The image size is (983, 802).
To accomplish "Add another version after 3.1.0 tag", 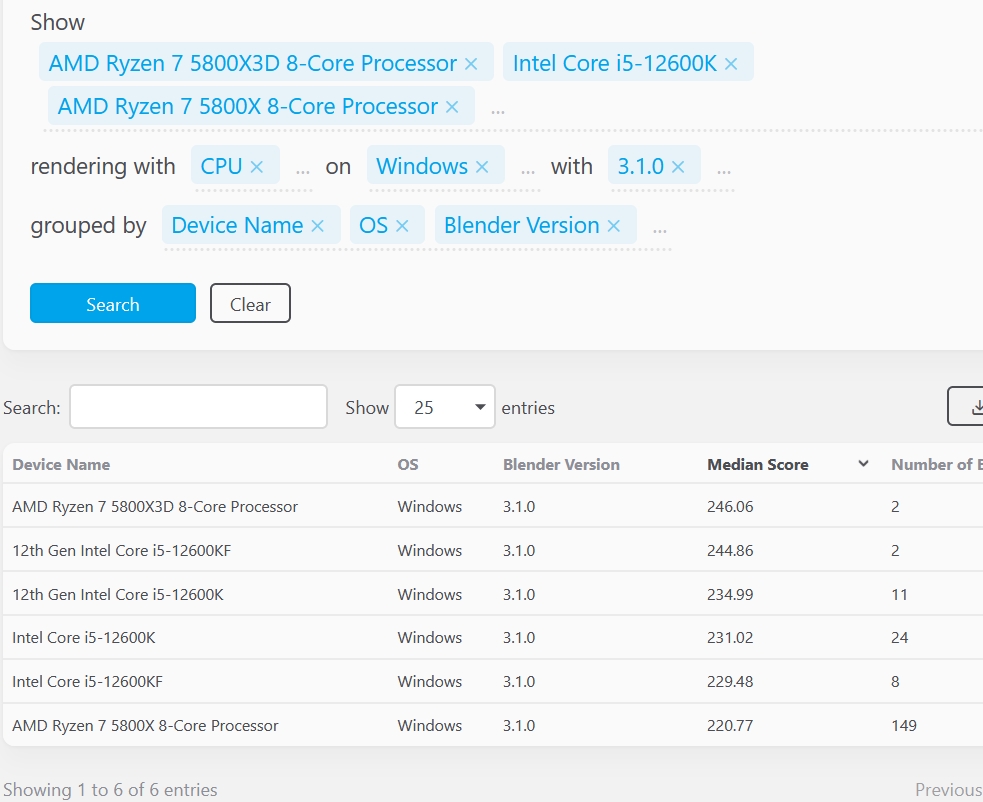I will pyautogui.click(x=724, y=171).
